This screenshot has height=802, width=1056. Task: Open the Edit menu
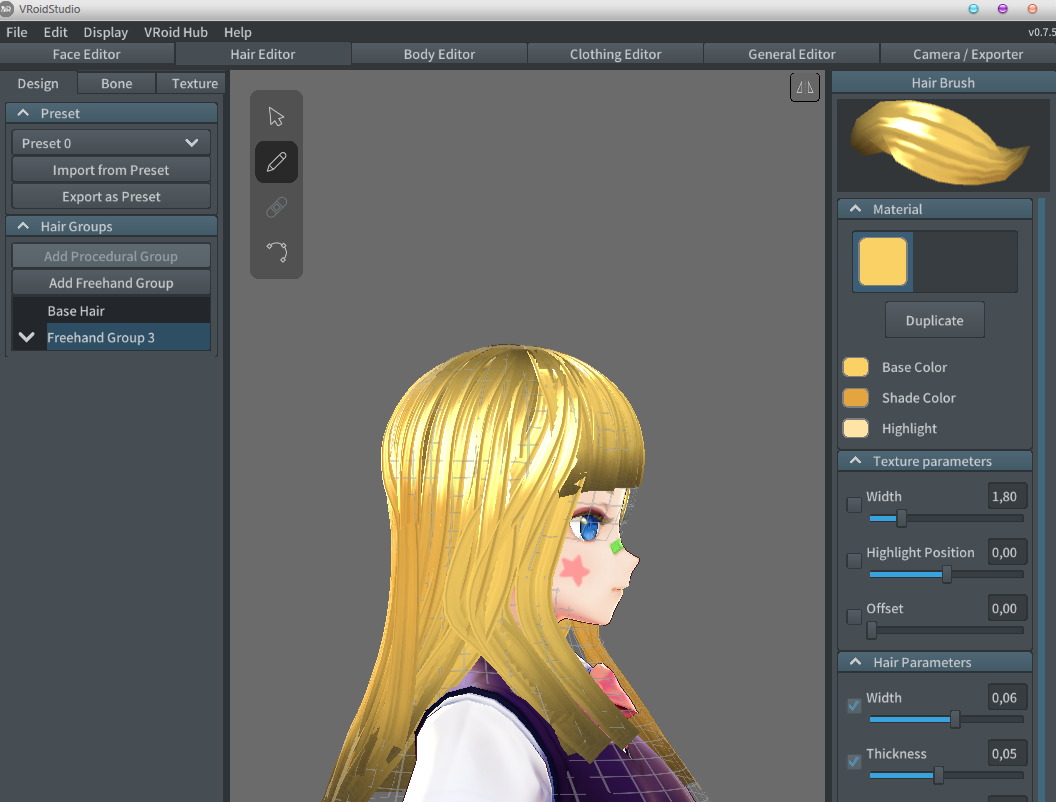(55, 32)
